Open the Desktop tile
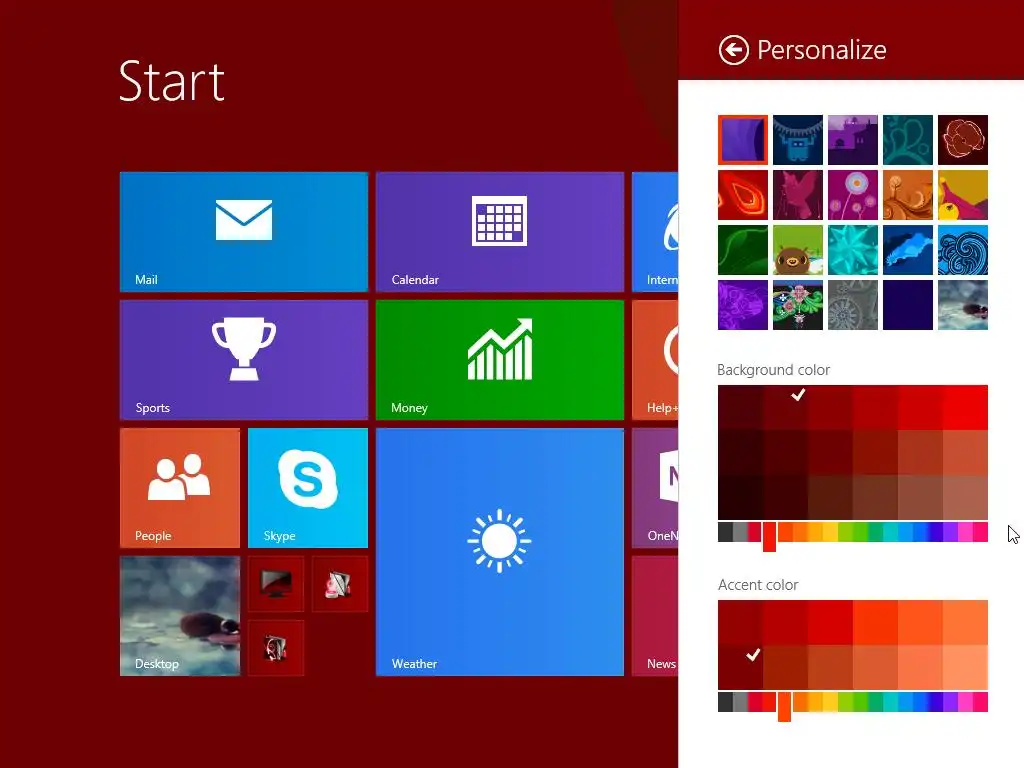The height and width of the screenshot is (768, 1024). [x=180, y=616]
